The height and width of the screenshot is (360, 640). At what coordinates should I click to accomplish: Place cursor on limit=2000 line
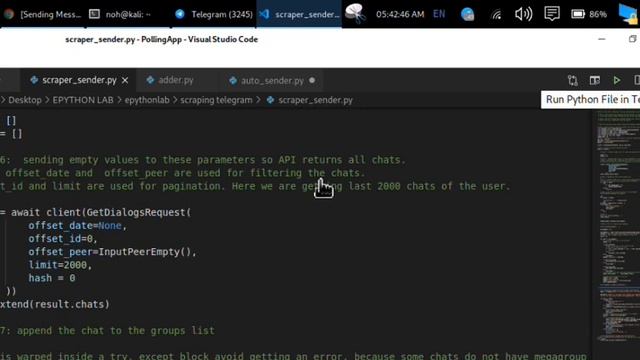coord(60,265)
